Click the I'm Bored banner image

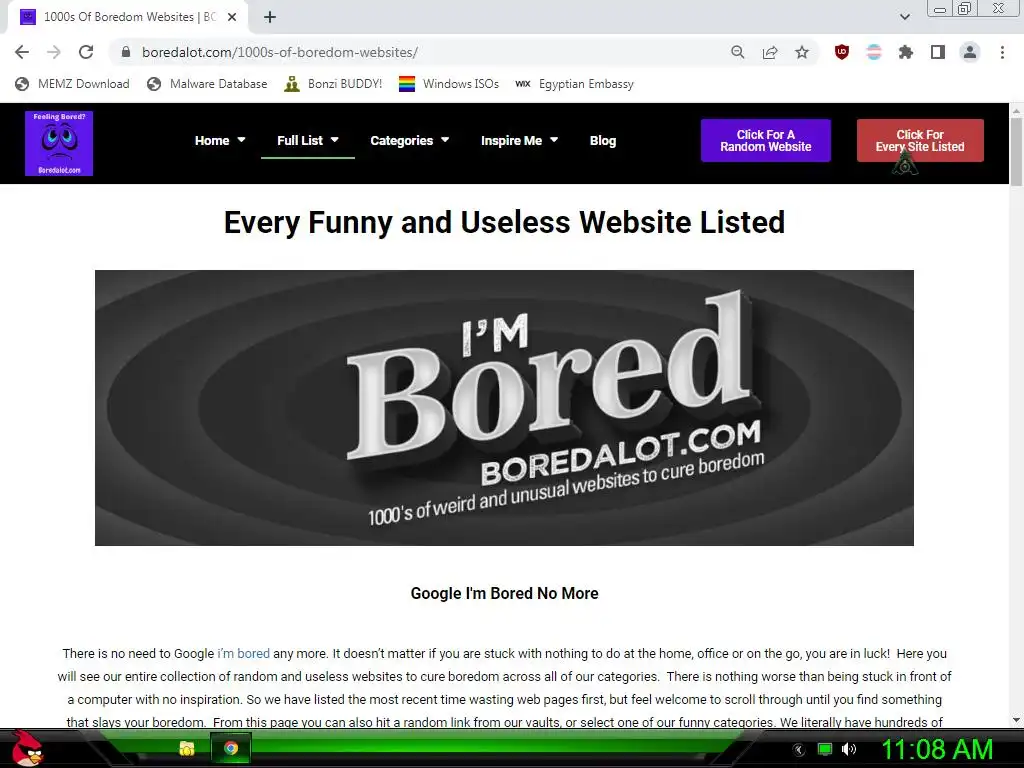(x=504, y=408)
